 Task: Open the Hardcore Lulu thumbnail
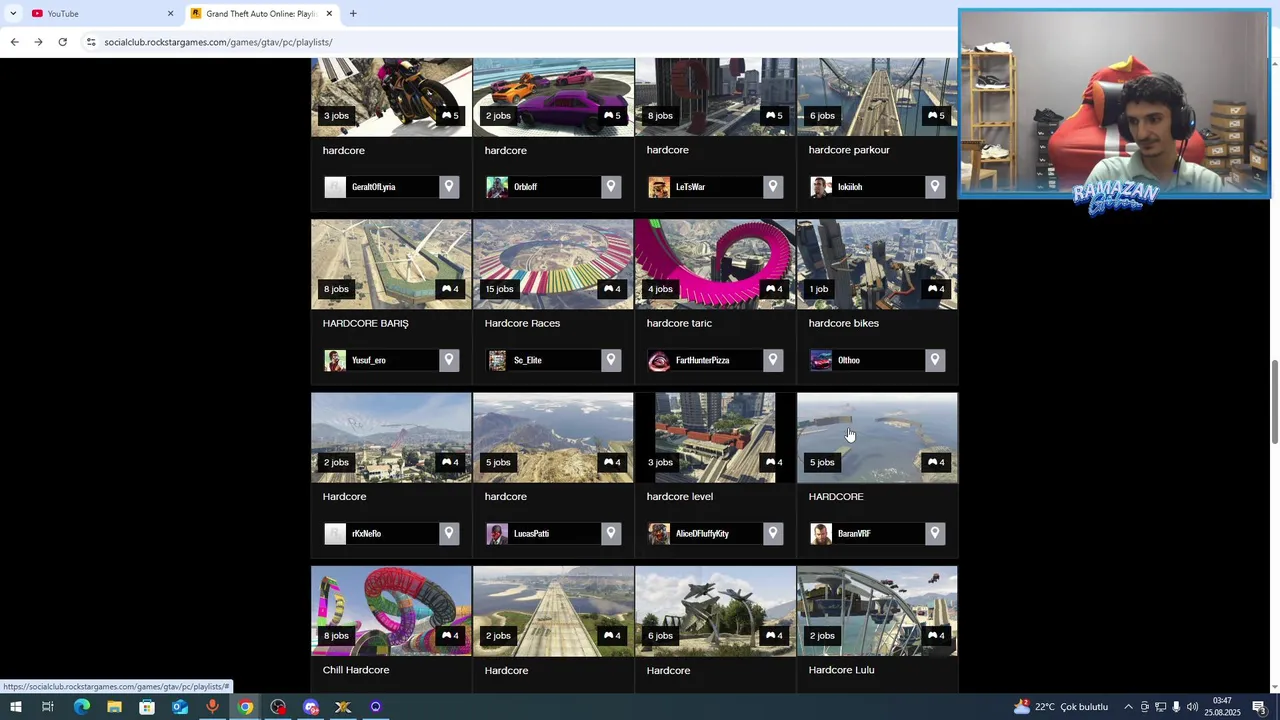[877, 610]
